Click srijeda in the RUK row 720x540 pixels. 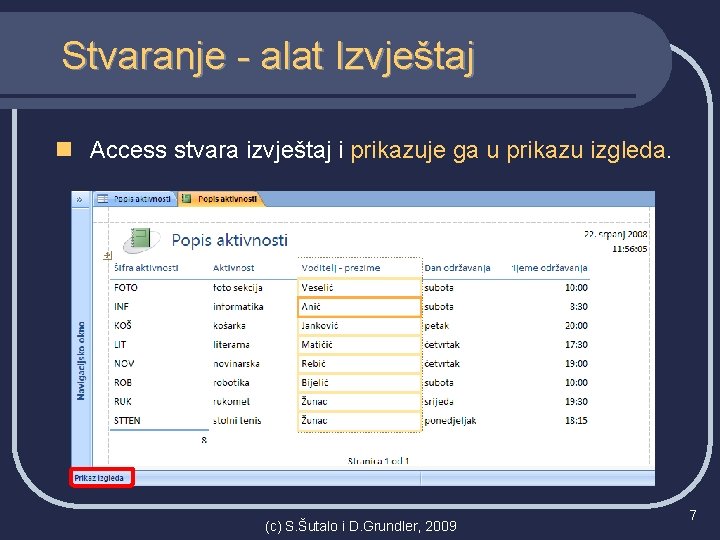point(439,402)
